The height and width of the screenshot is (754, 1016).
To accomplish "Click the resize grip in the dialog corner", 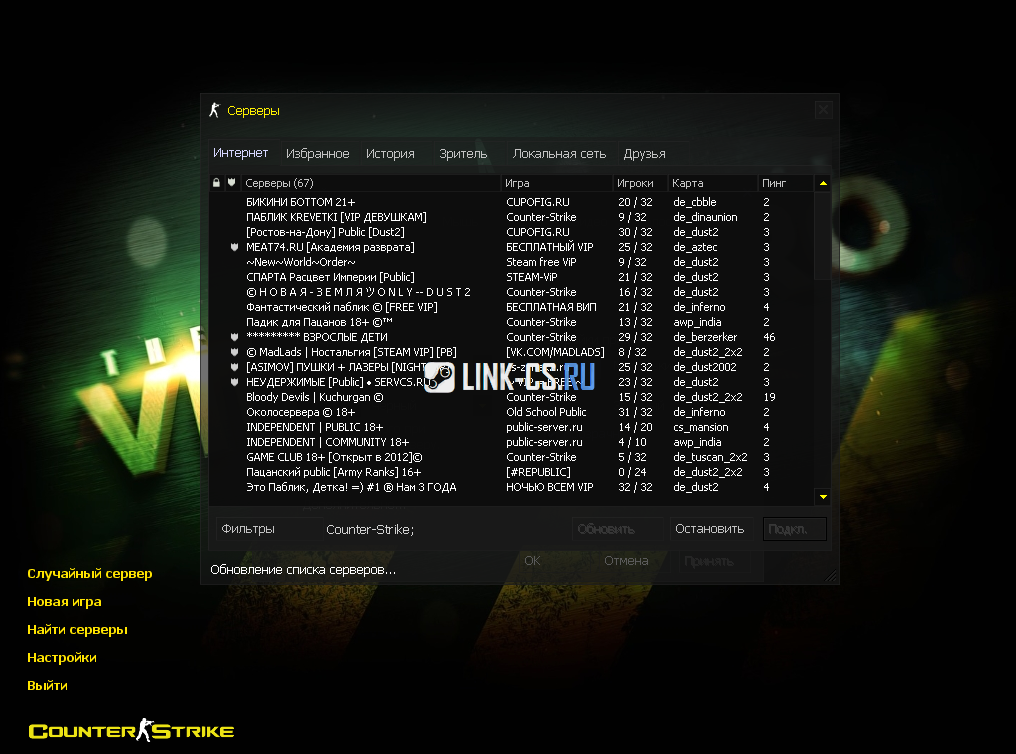I will [830, 575].
